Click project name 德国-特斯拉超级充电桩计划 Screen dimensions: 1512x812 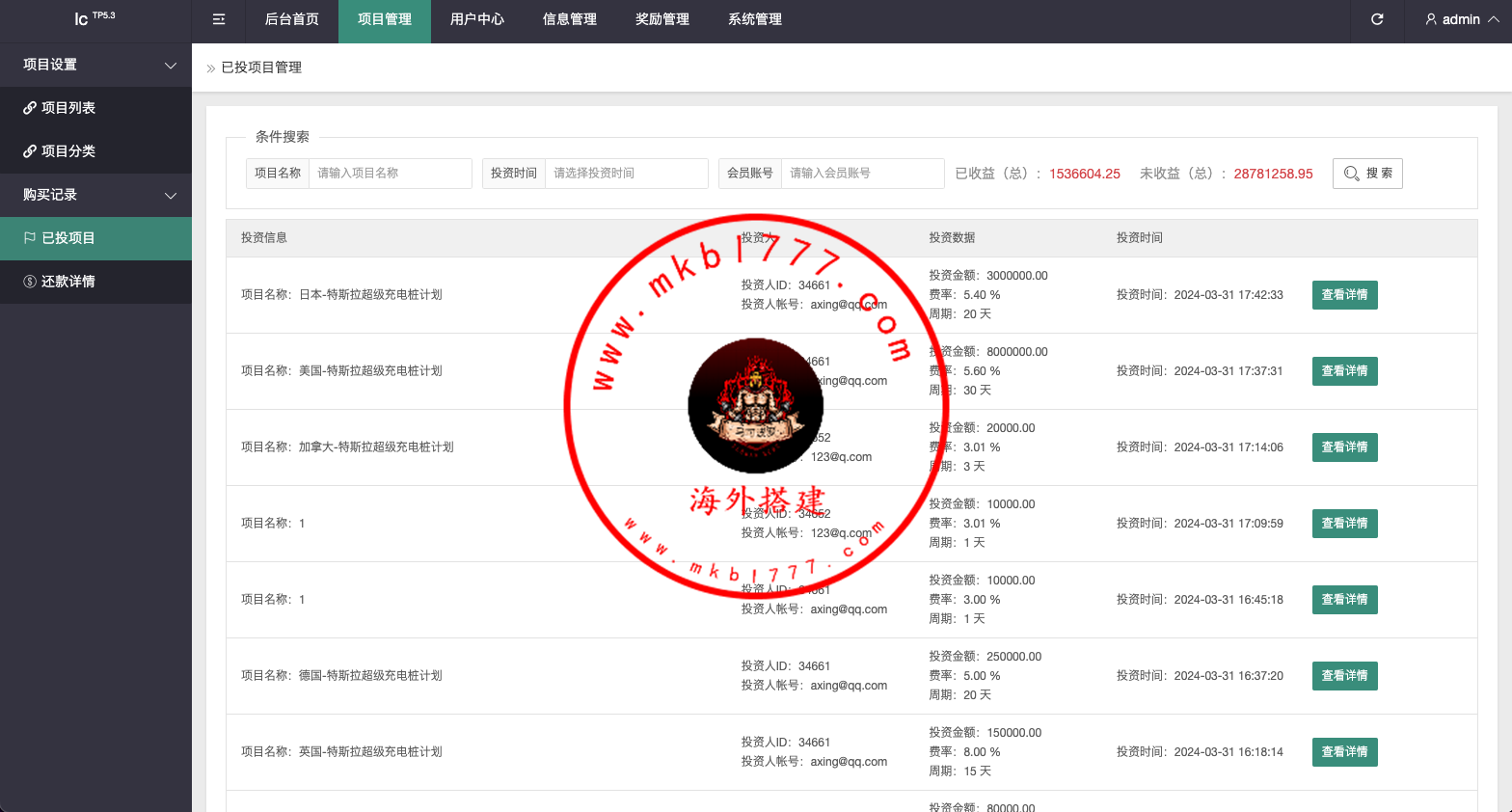[x=370, y=676]
